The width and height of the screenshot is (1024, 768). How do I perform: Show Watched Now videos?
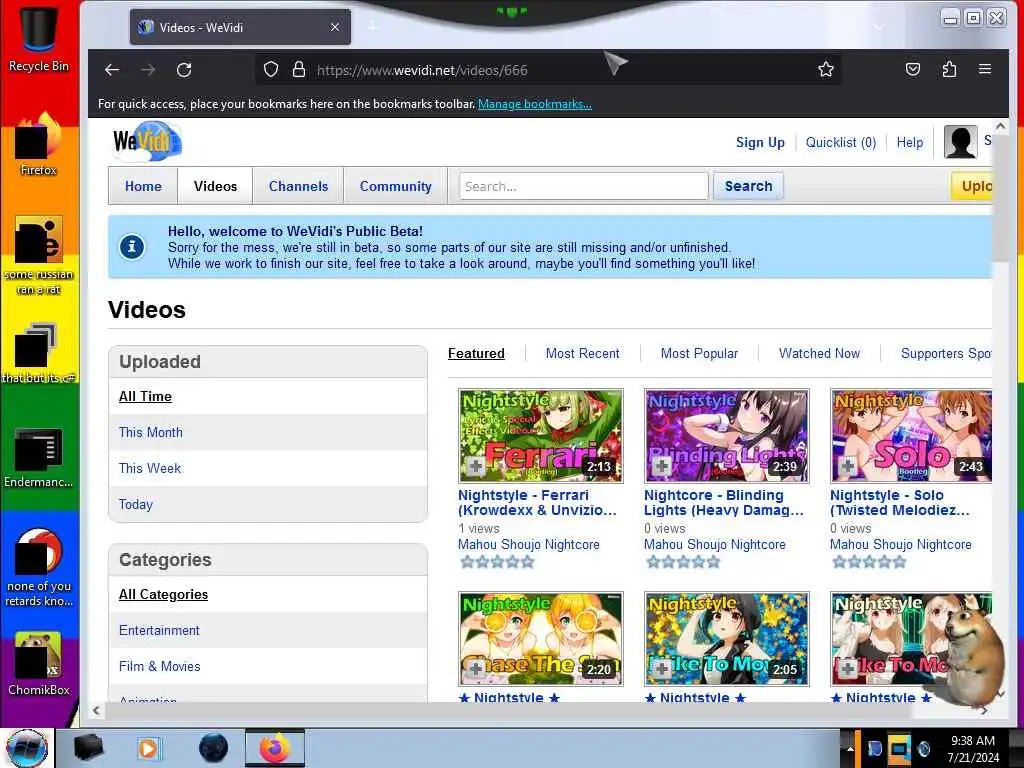point(820,353)
